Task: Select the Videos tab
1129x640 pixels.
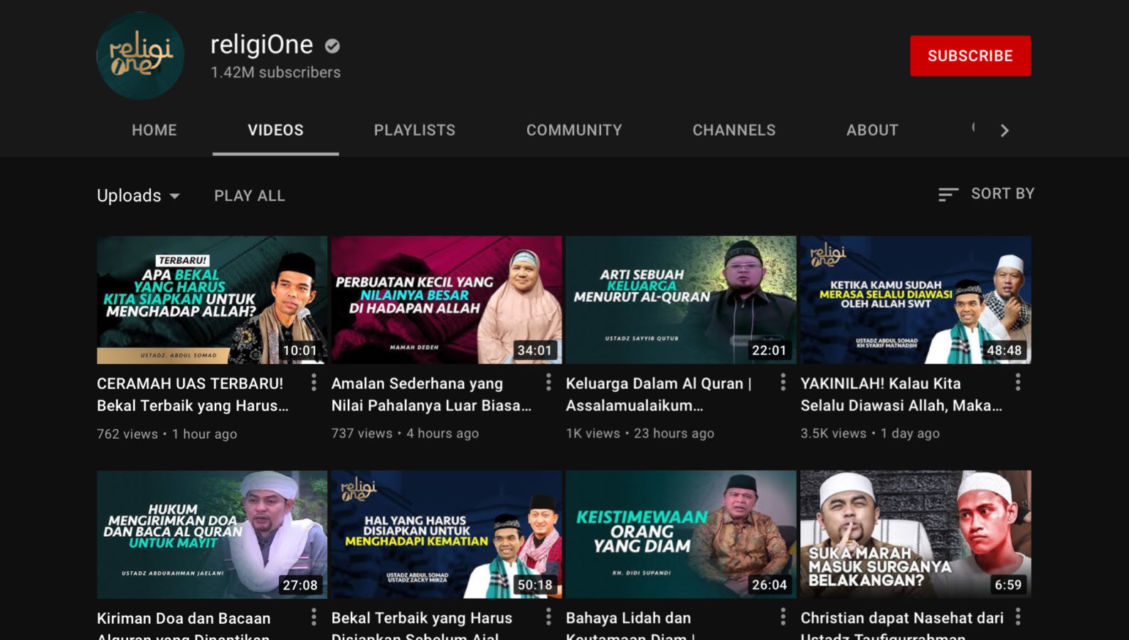Action: pyautogui.click(x=276, y=130)
